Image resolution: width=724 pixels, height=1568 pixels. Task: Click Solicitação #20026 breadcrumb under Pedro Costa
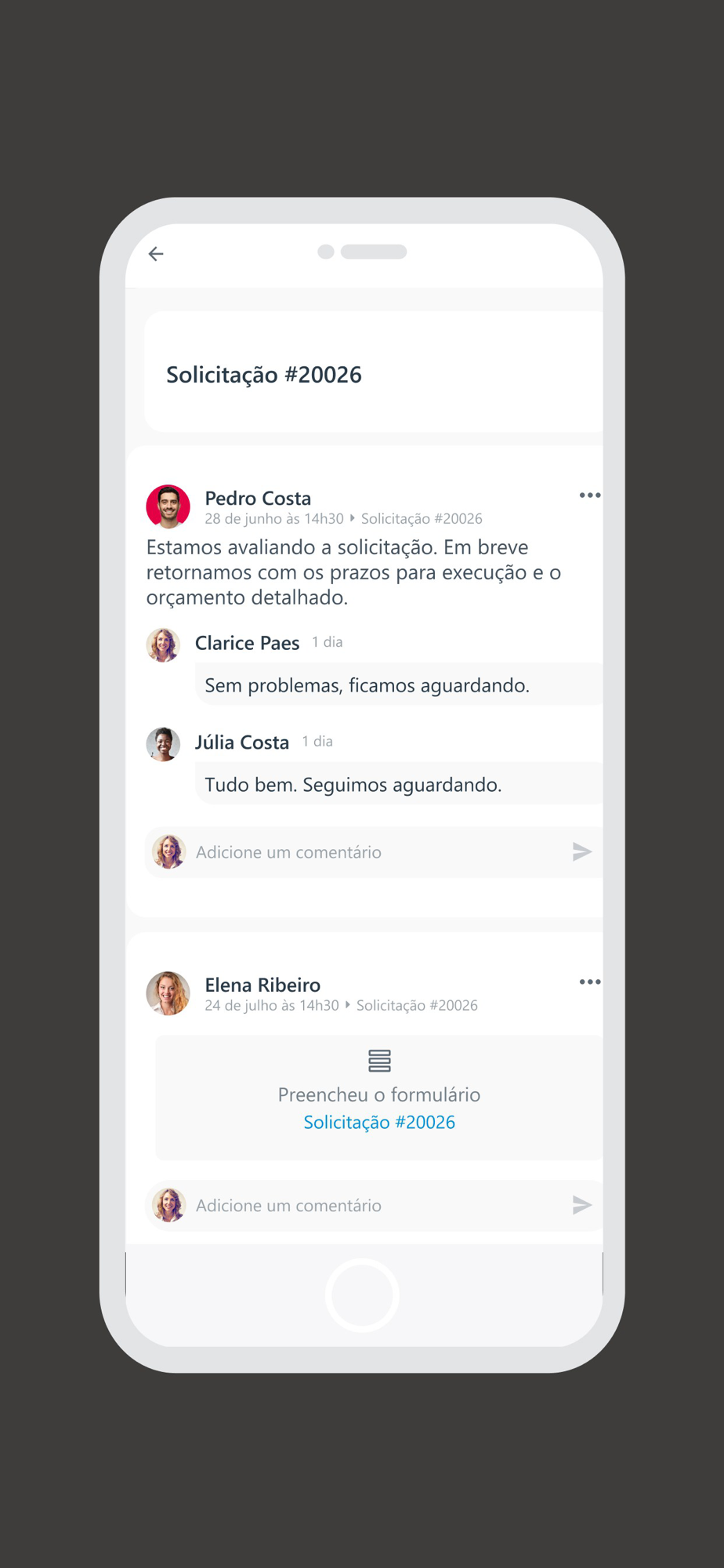(x=422, y=518)
